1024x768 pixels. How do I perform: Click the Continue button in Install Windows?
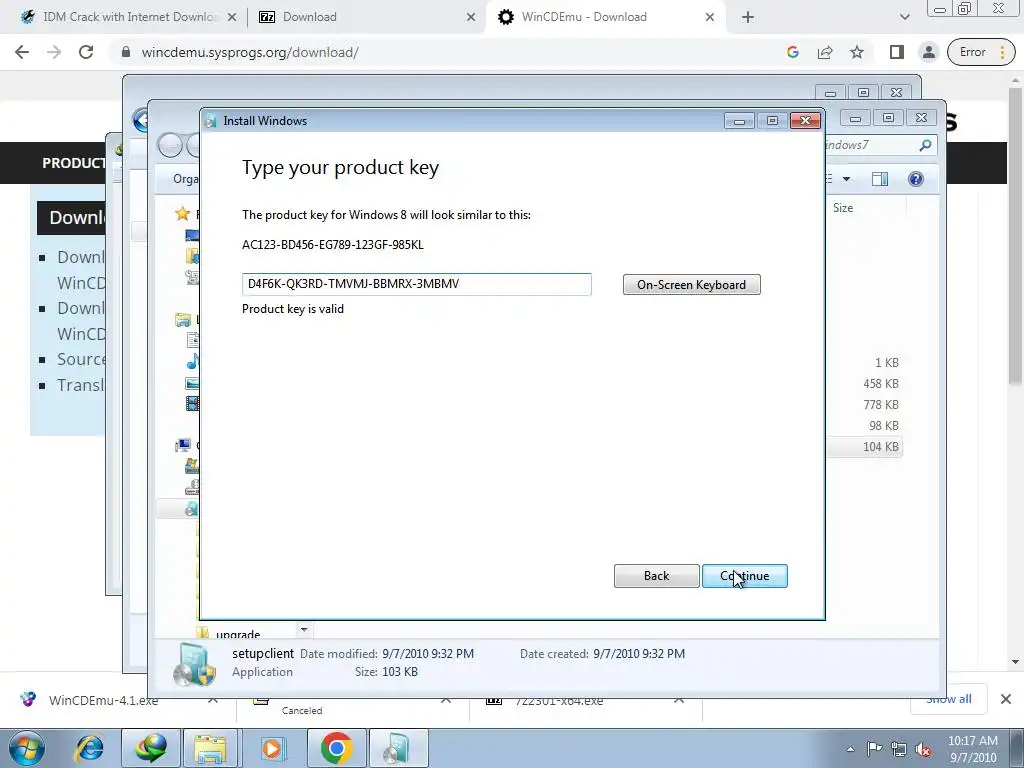[x=744, y=576]
